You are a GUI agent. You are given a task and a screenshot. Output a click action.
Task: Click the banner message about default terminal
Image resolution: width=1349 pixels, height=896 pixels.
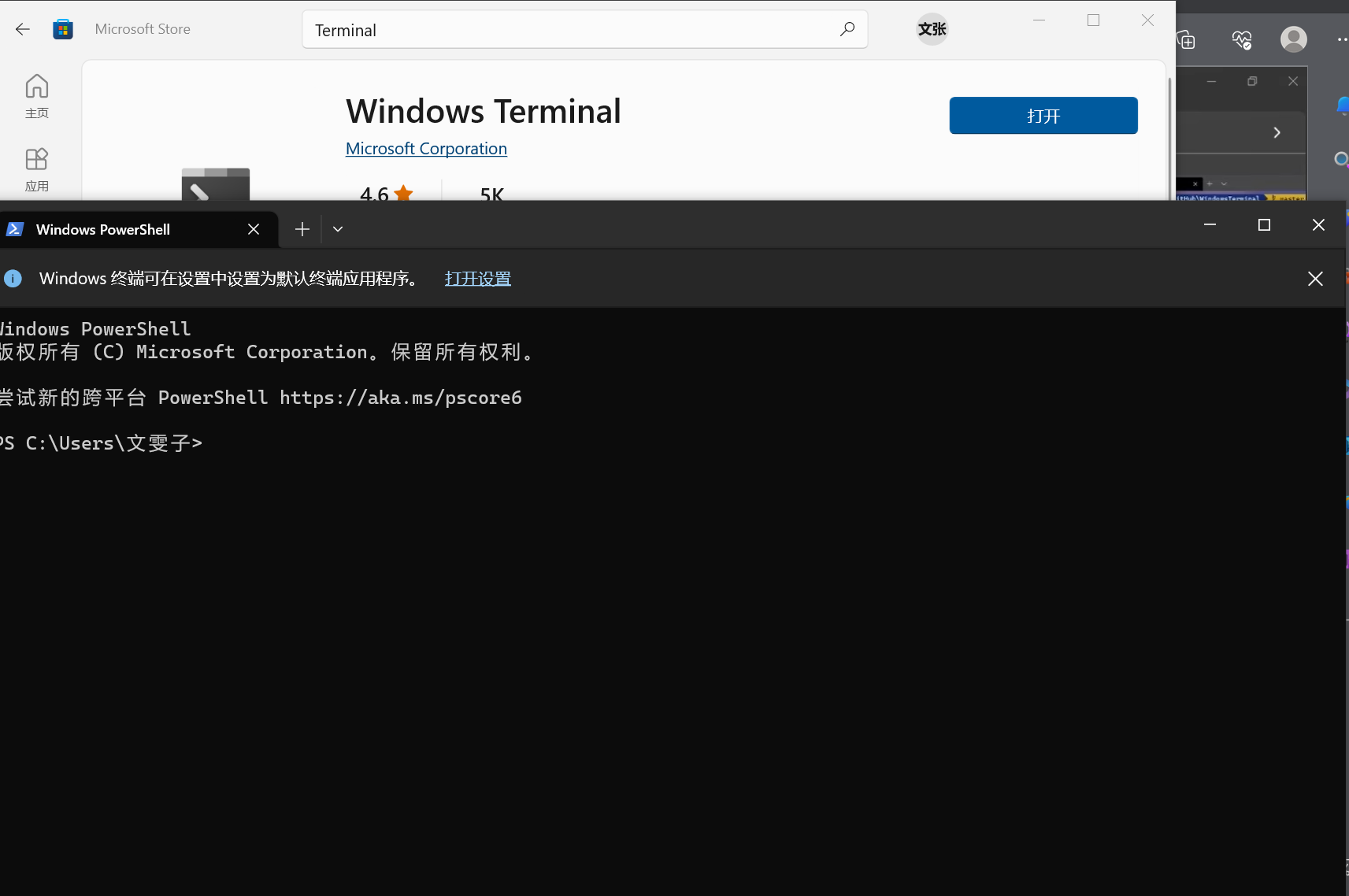229,279
